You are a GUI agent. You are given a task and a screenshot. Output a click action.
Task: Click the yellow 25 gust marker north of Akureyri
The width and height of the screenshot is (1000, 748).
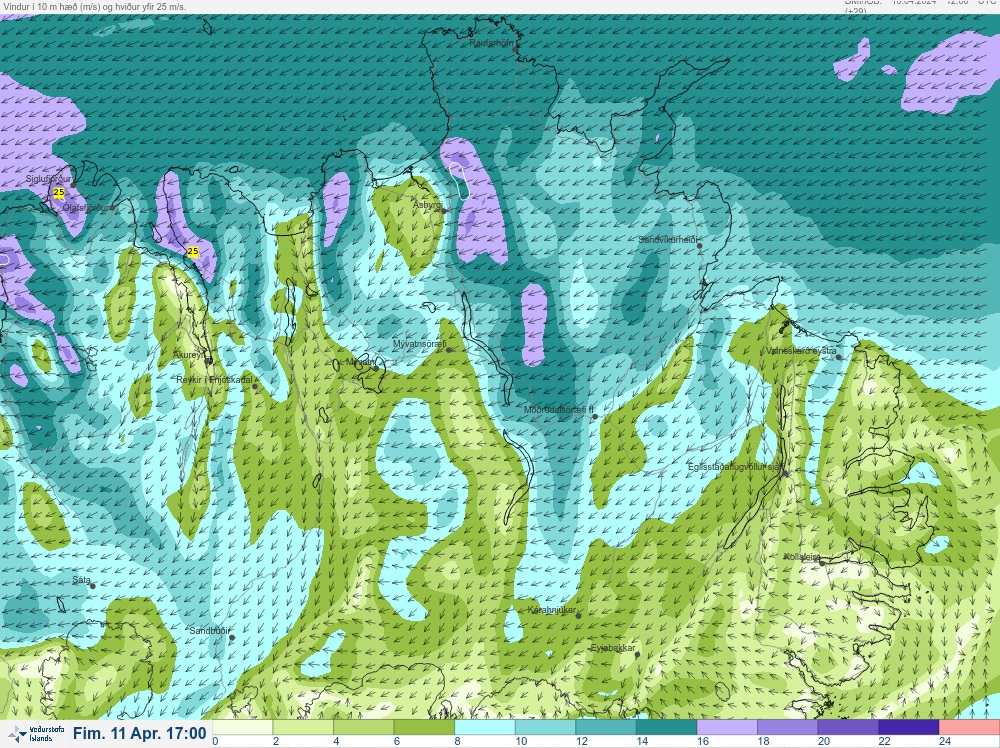pos(193,252)
